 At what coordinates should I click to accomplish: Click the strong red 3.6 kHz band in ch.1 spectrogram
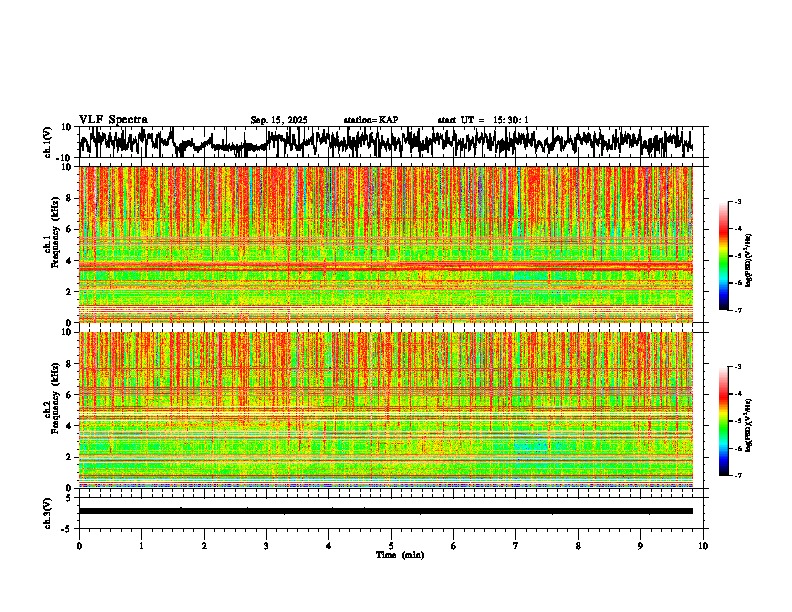coord(386,266)
